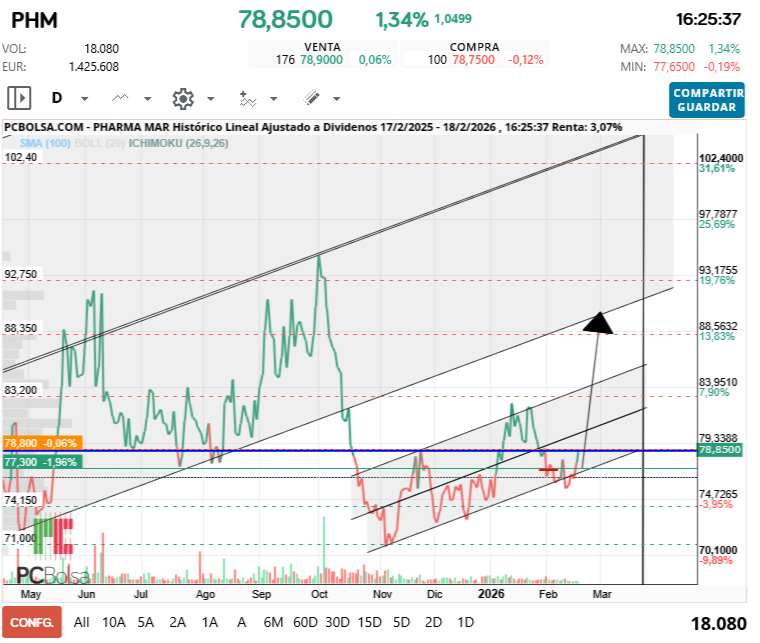The height and width of the screenshot is (643, 760).
Task: Switch to the 1A time range
Action: coord(210,621)
